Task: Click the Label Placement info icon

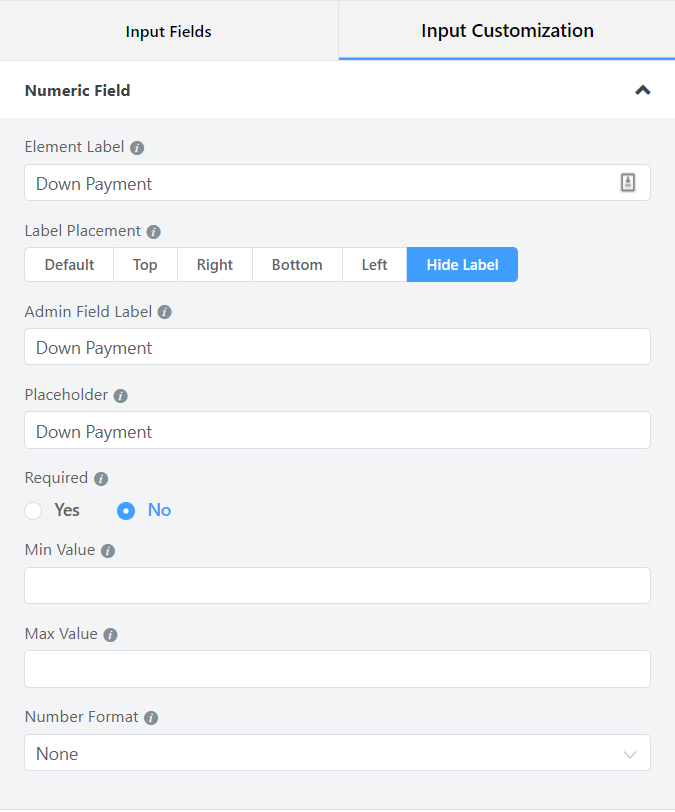Action: coord(153,231)
